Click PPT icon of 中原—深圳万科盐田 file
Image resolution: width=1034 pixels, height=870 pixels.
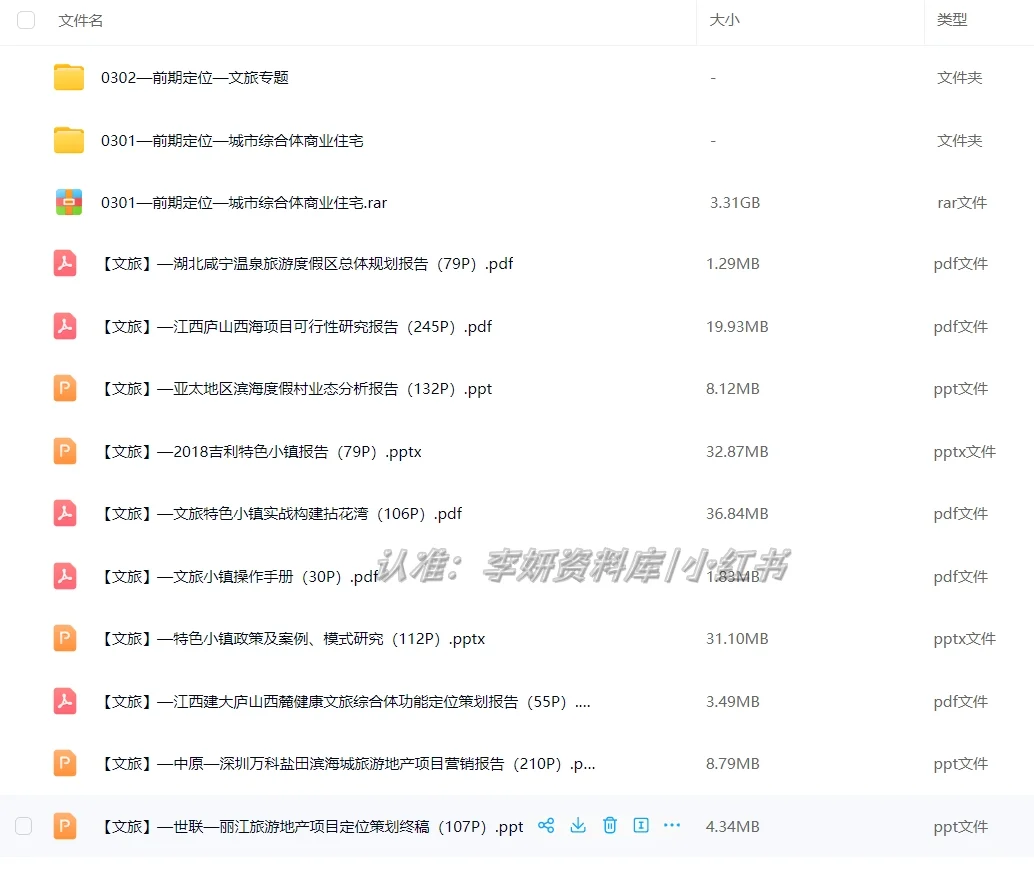click(x=65, y=764)
